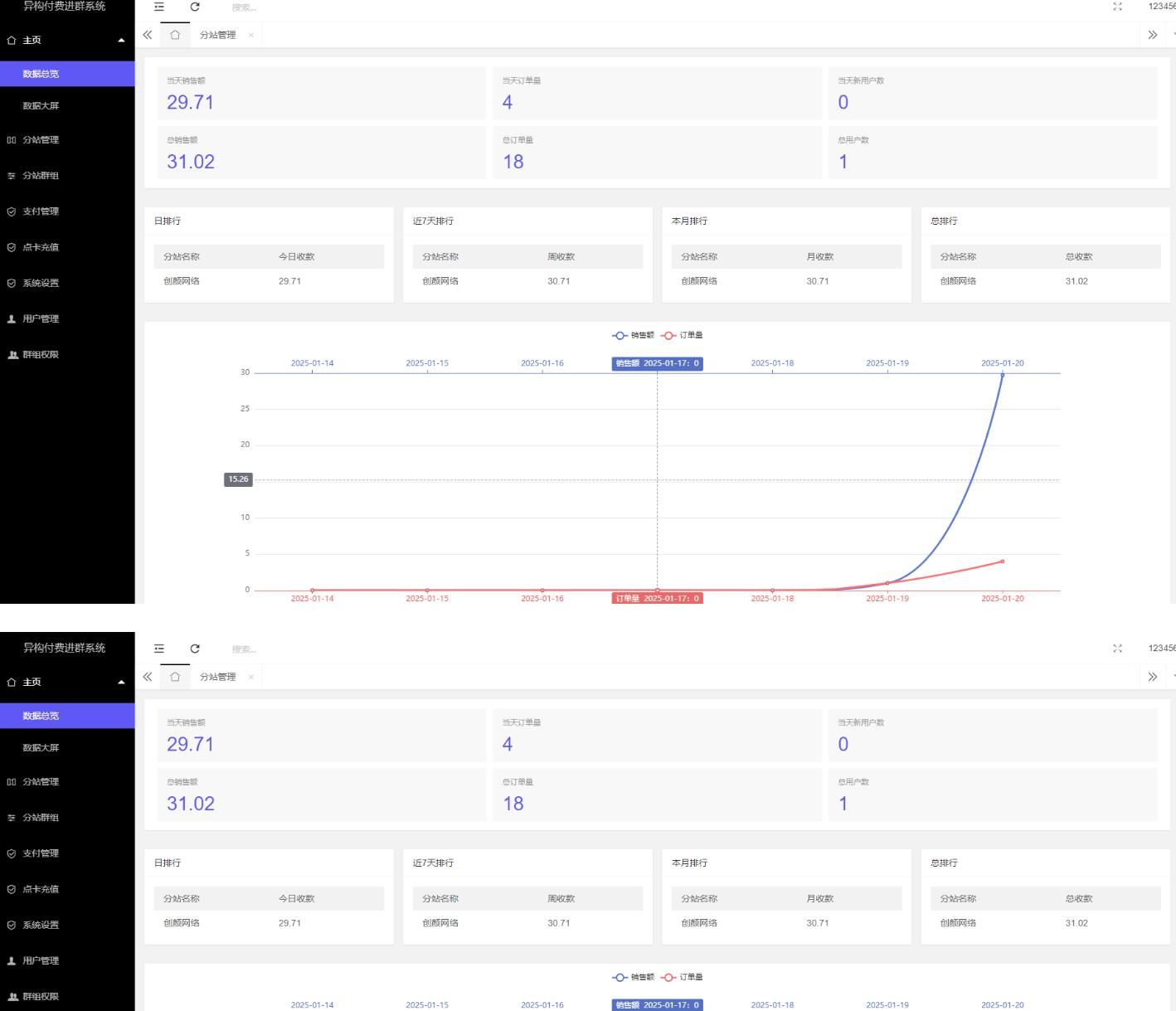
Task: Open 支付管理 in the upper sidebar
Action: tap(41, 211)
